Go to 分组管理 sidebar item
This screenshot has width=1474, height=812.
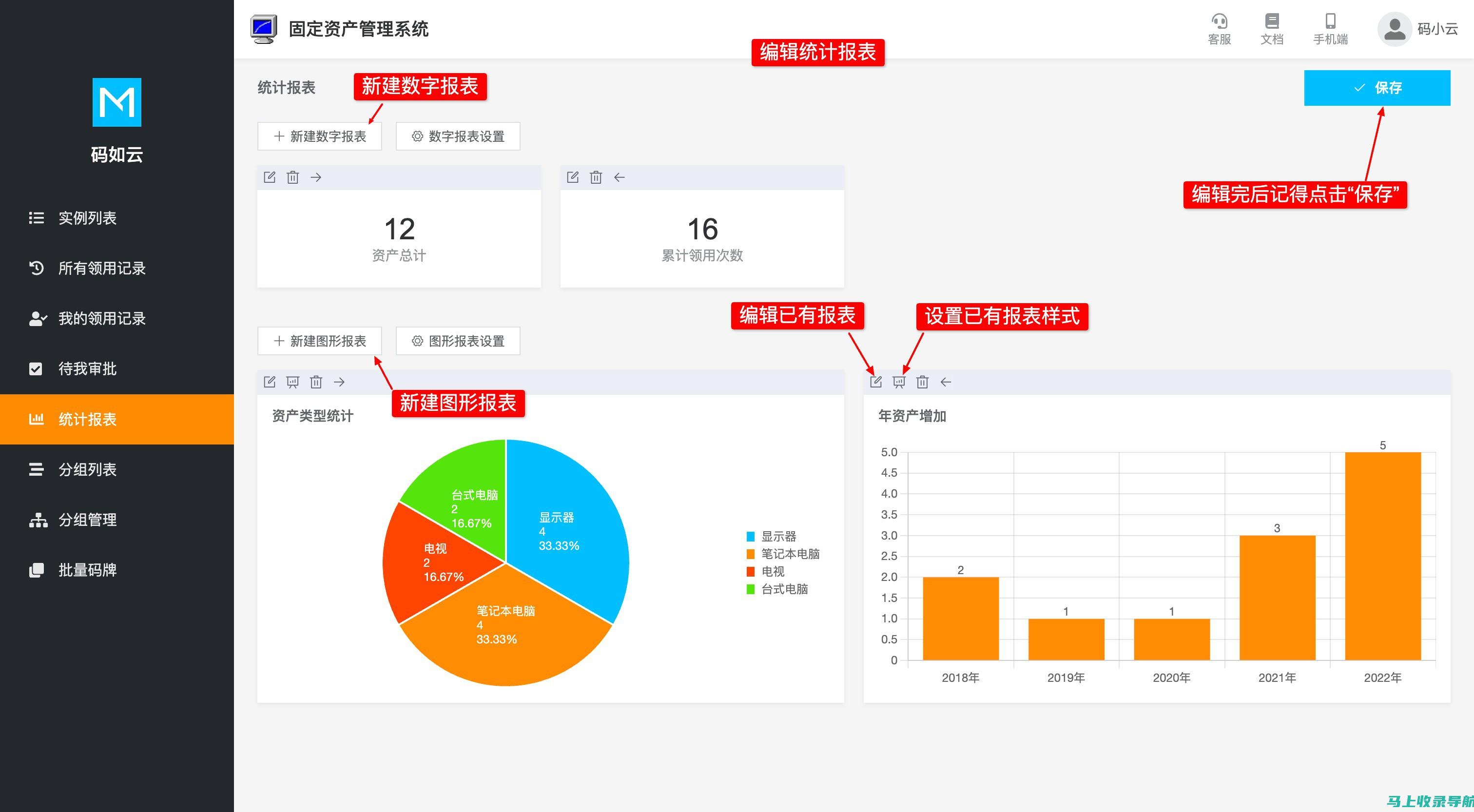(116, 520)
